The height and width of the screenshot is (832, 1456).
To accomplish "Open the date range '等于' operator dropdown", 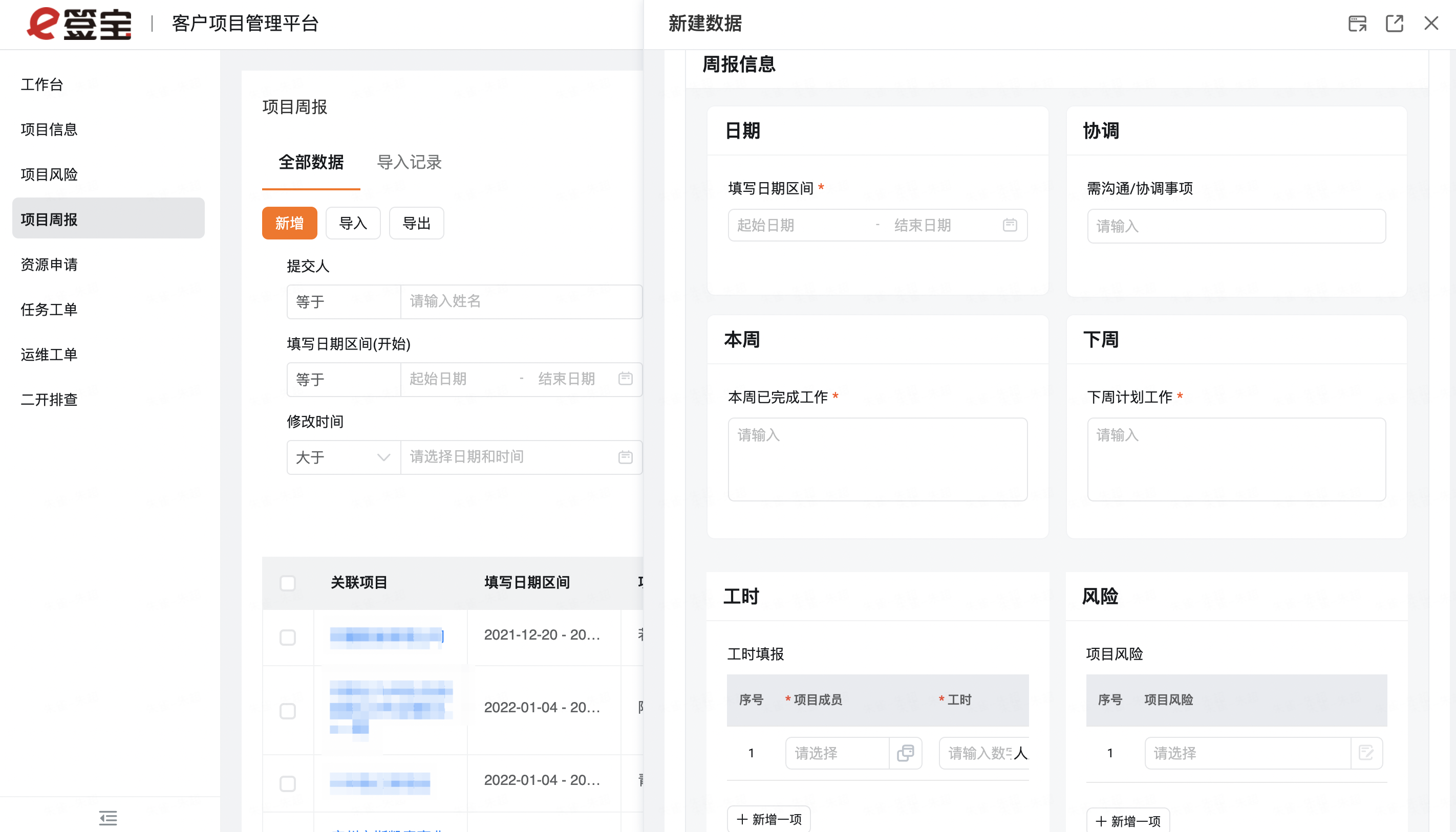I will click(344, 380).
